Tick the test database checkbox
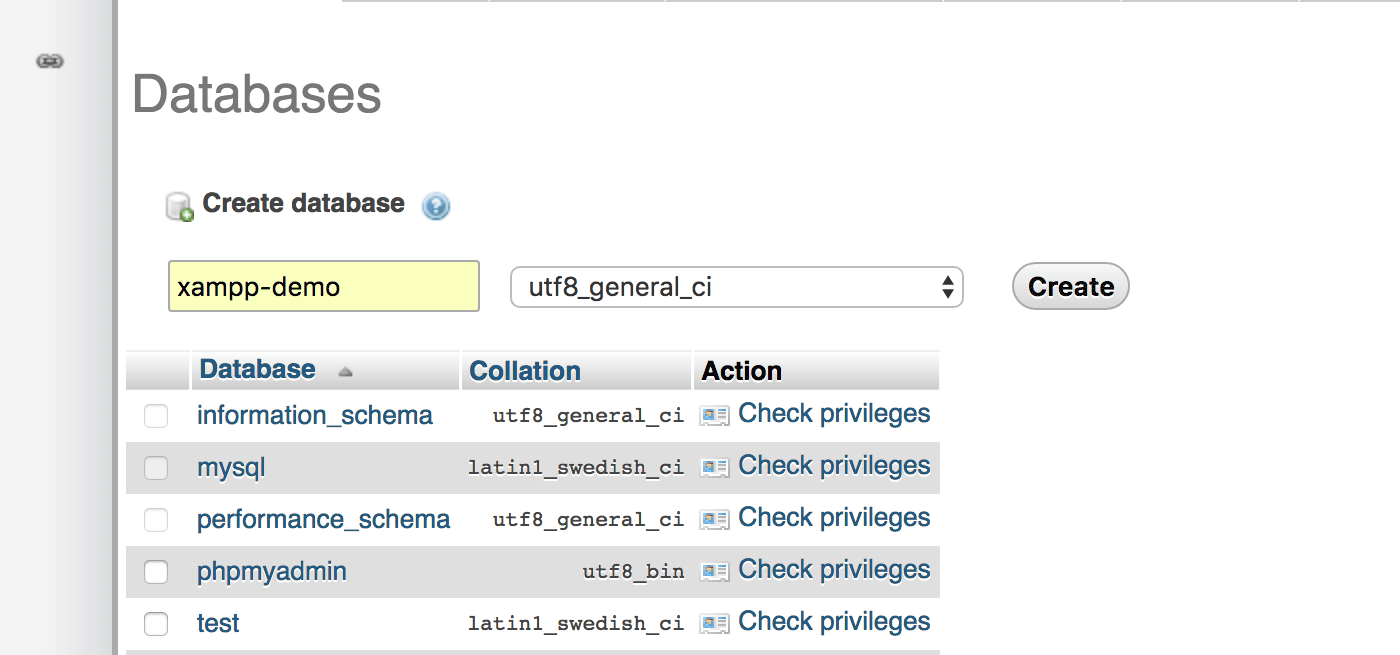 click(x=156, y=624)
